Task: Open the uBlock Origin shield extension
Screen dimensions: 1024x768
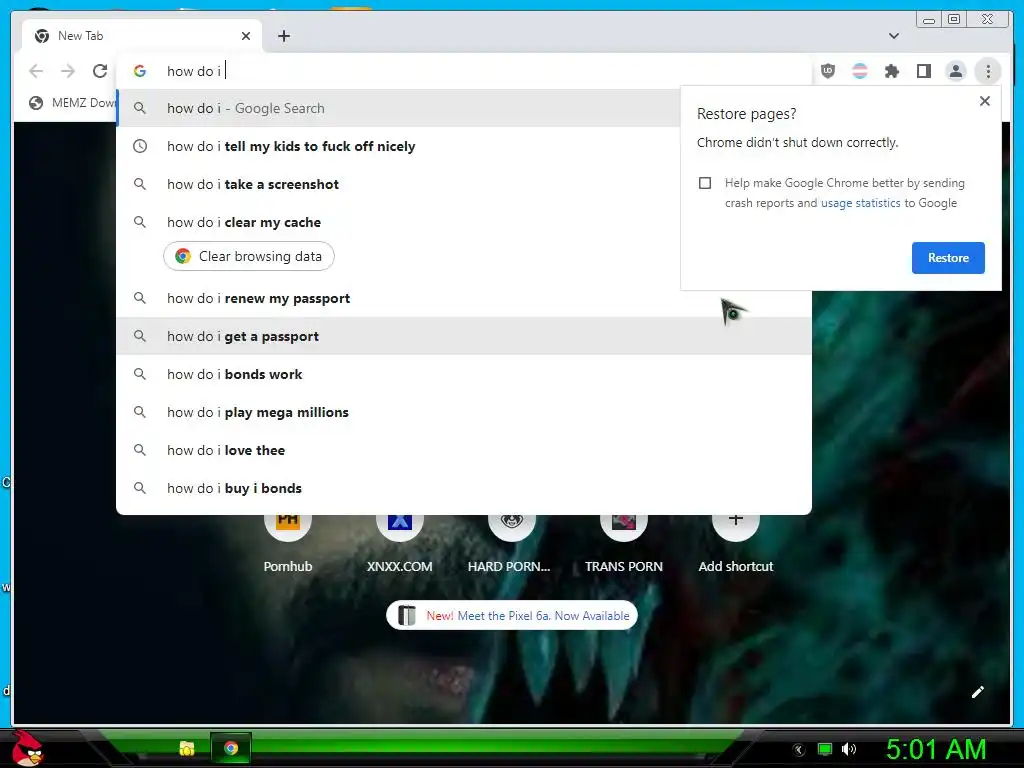Action: pyautogui.click(x=828, y=71)
